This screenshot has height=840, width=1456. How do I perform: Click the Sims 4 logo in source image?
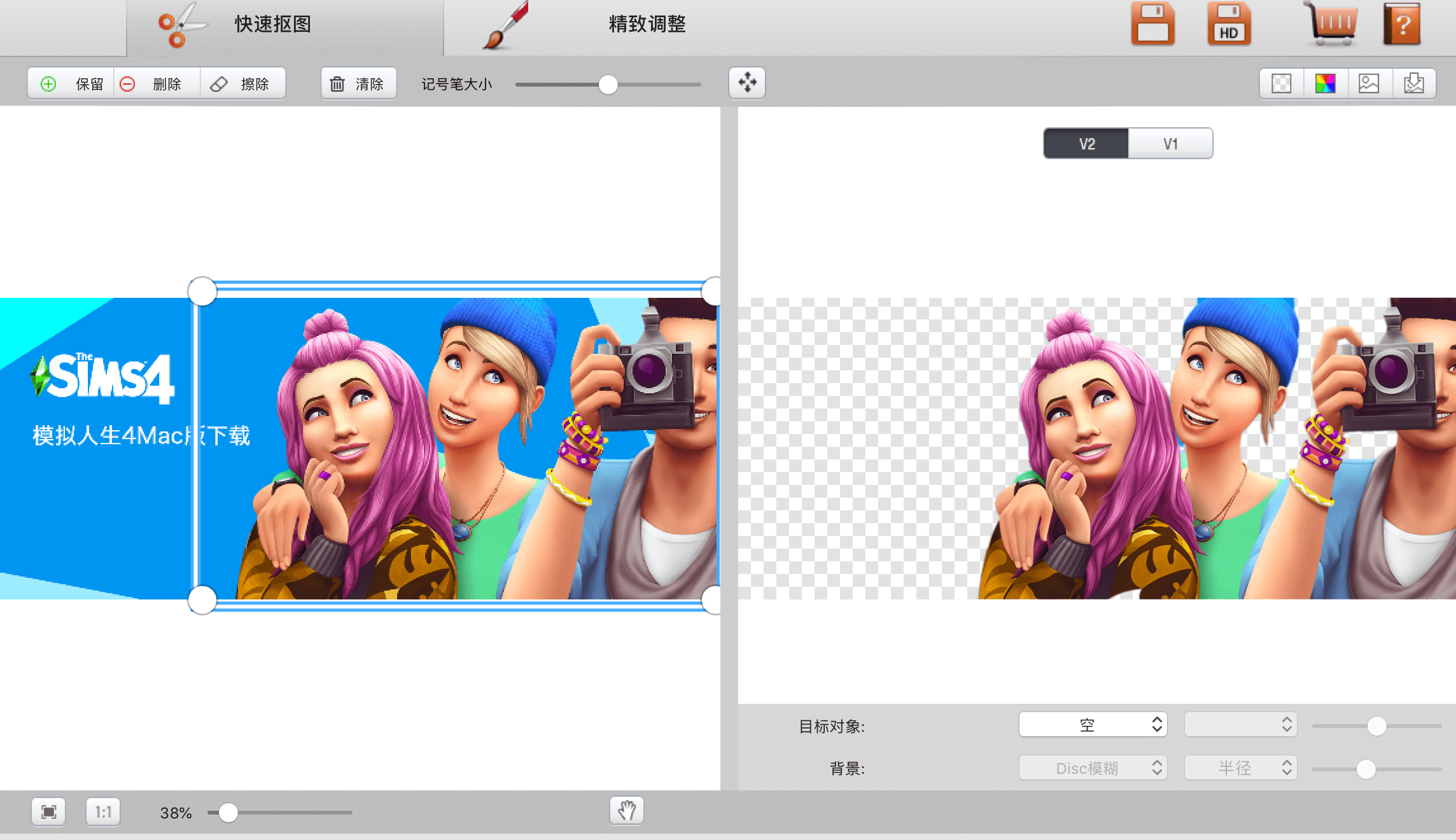pos(102,378)
